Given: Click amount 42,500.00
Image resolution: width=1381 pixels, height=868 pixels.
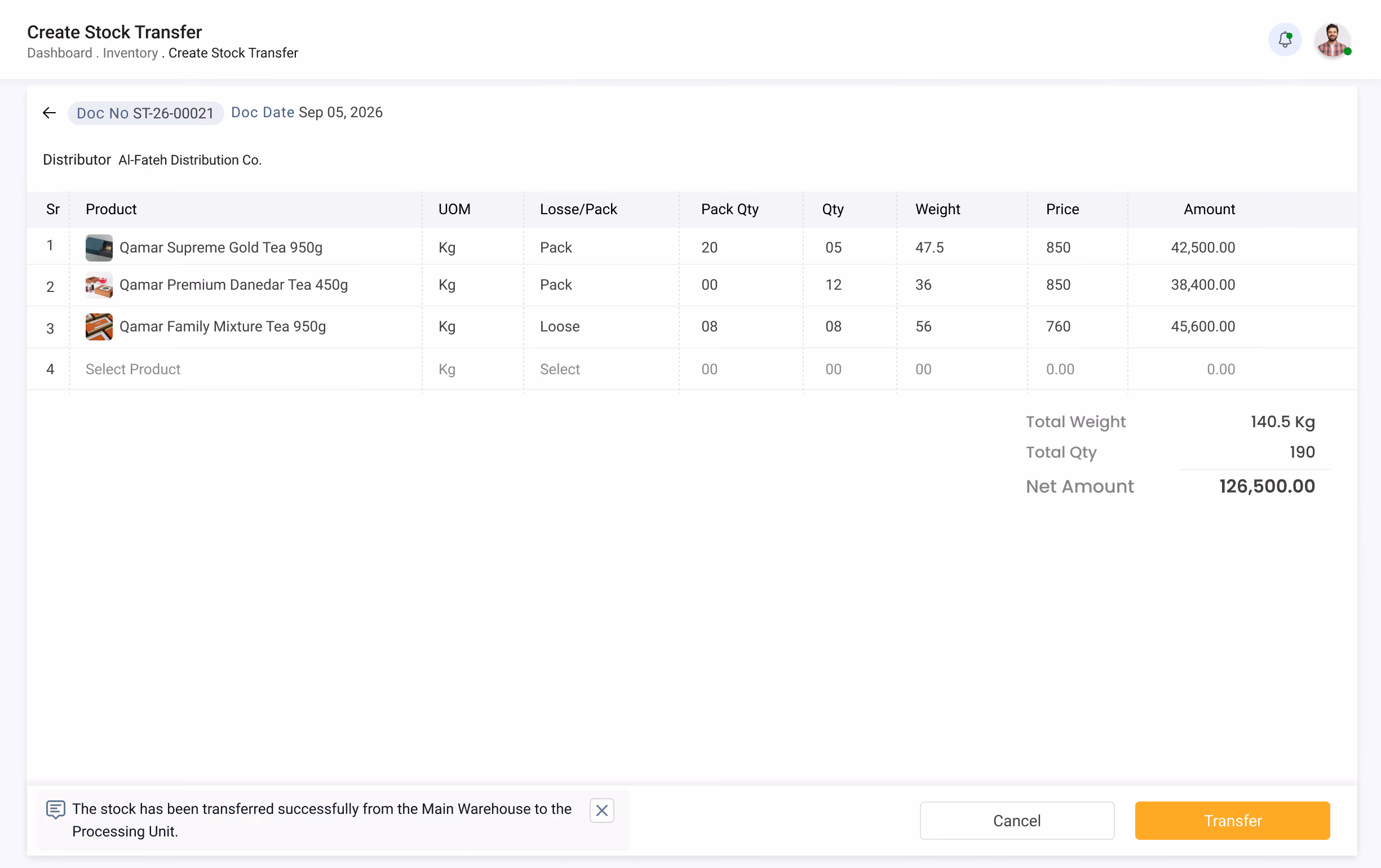Looking at the screenshot, I should (1203, 247).
